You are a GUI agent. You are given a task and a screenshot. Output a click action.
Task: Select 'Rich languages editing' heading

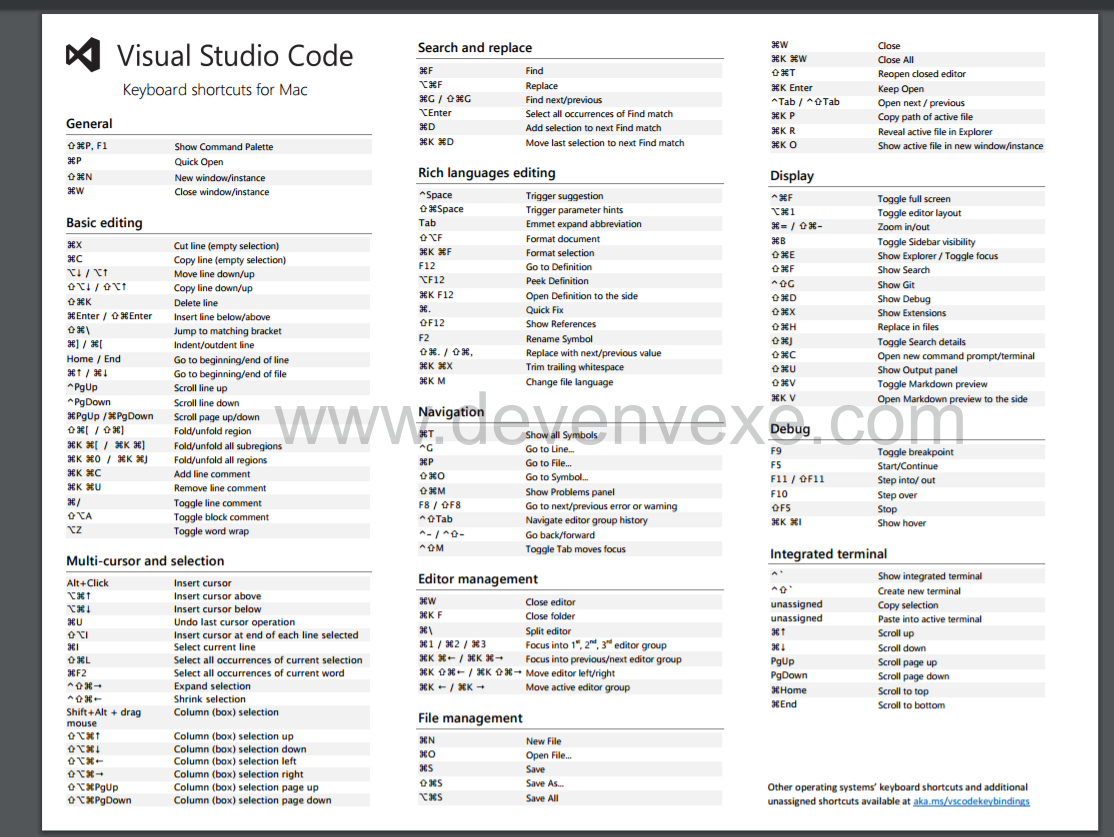pos(487,173)
